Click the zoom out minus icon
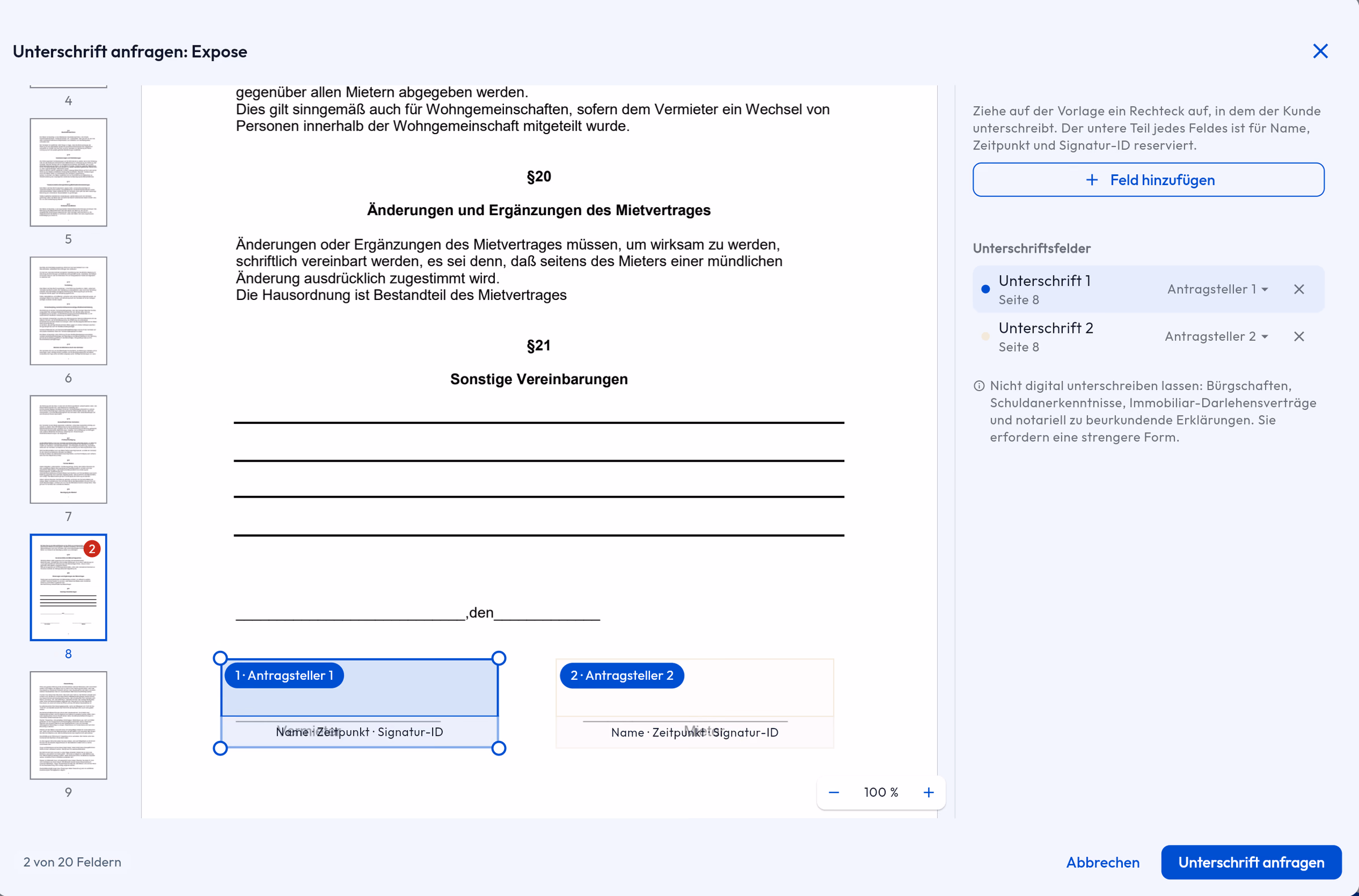1359x896 pixels. [834, 792]
